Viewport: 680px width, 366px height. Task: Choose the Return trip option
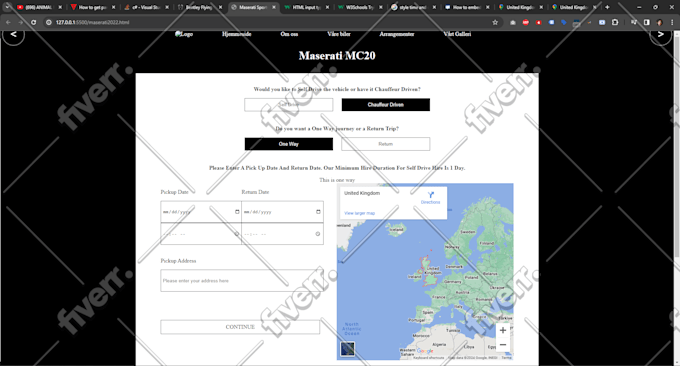point(386,144)
